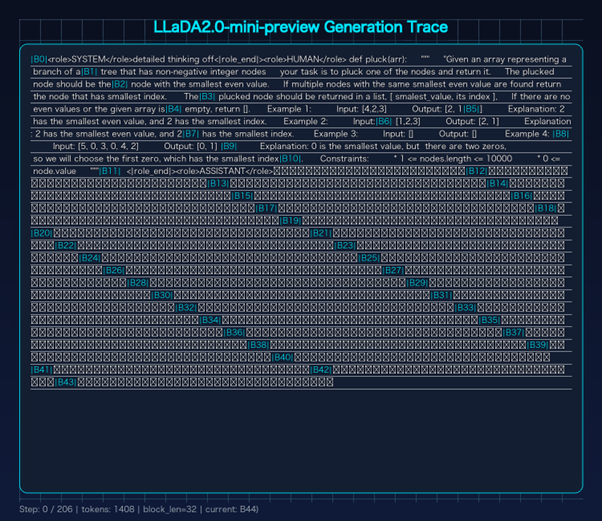The width and height of the screenshot is (602, 521).
Task: Select block marker [B9]
Action: click(228, 146)
